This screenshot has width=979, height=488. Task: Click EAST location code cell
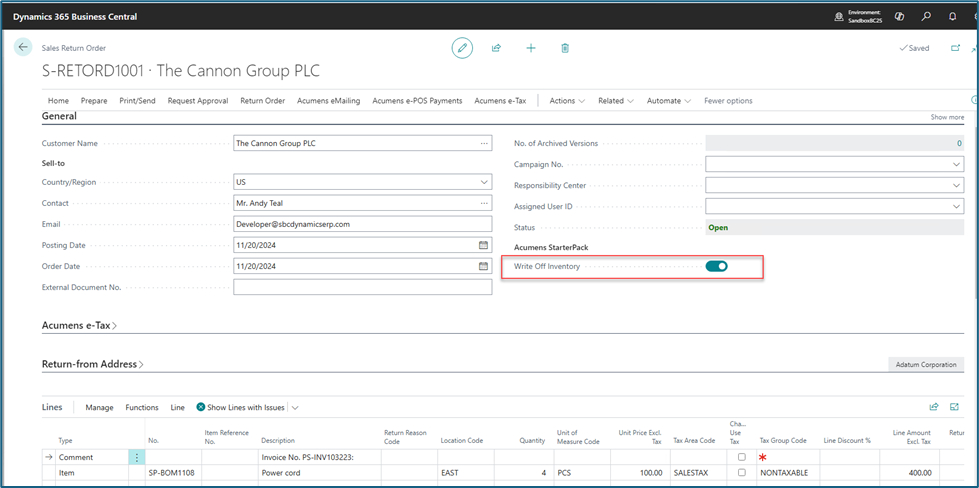(x=466, y=473)
